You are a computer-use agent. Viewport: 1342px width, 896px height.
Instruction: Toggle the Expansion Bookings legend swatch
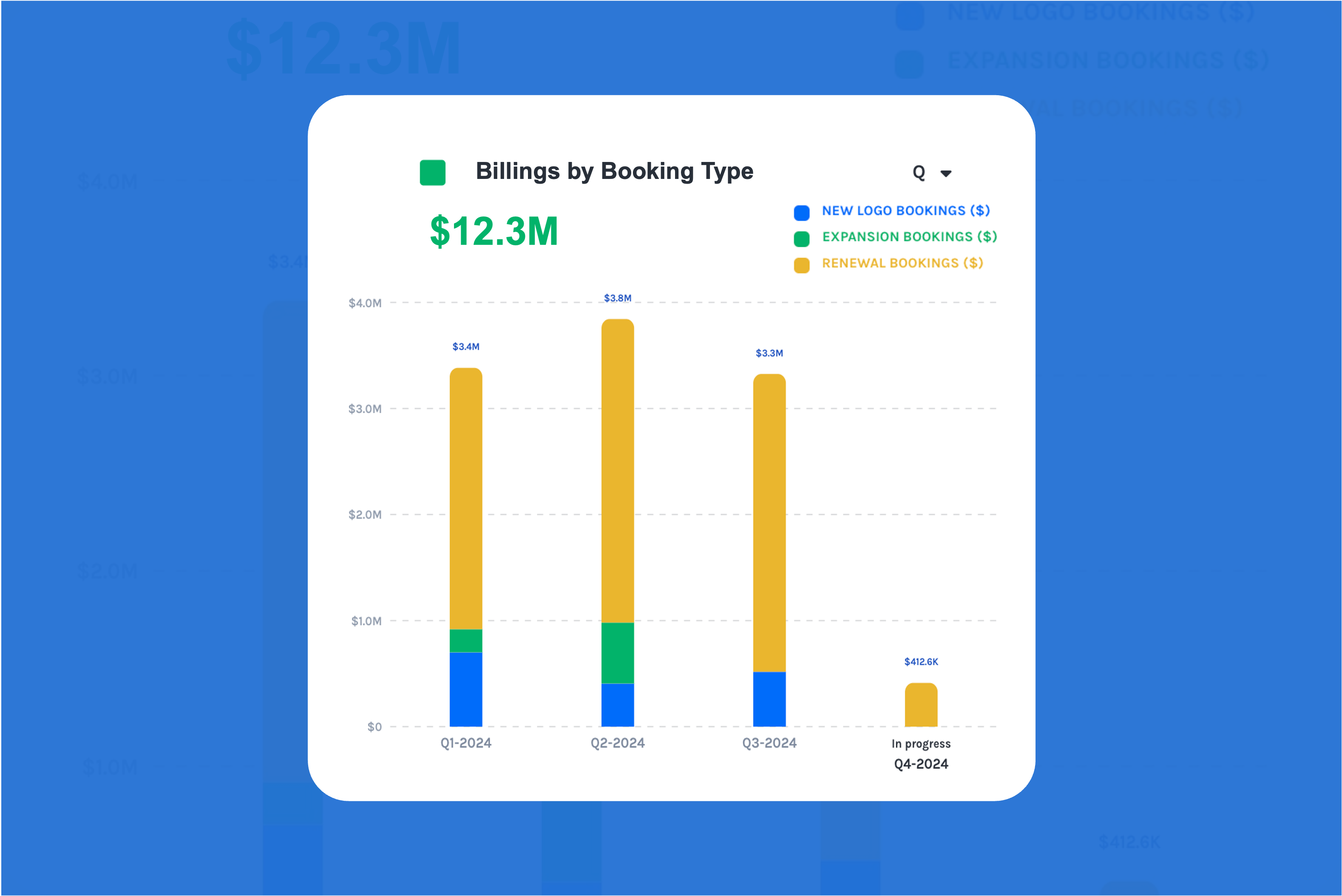coord(802,239)
